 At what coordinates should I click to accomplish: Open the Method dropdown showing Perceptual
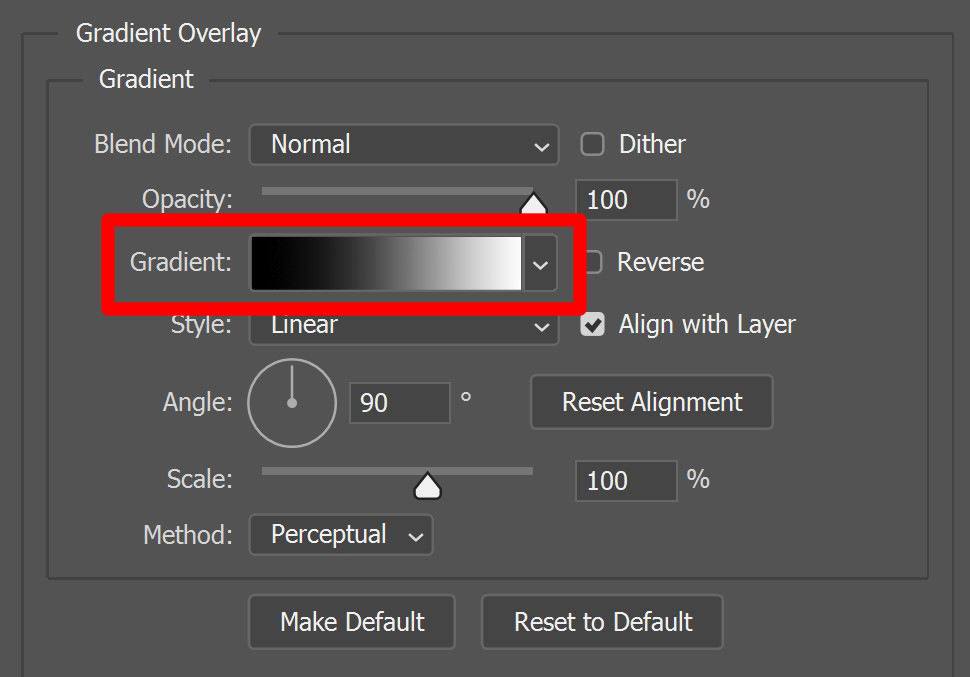click(x=341, y=535)
